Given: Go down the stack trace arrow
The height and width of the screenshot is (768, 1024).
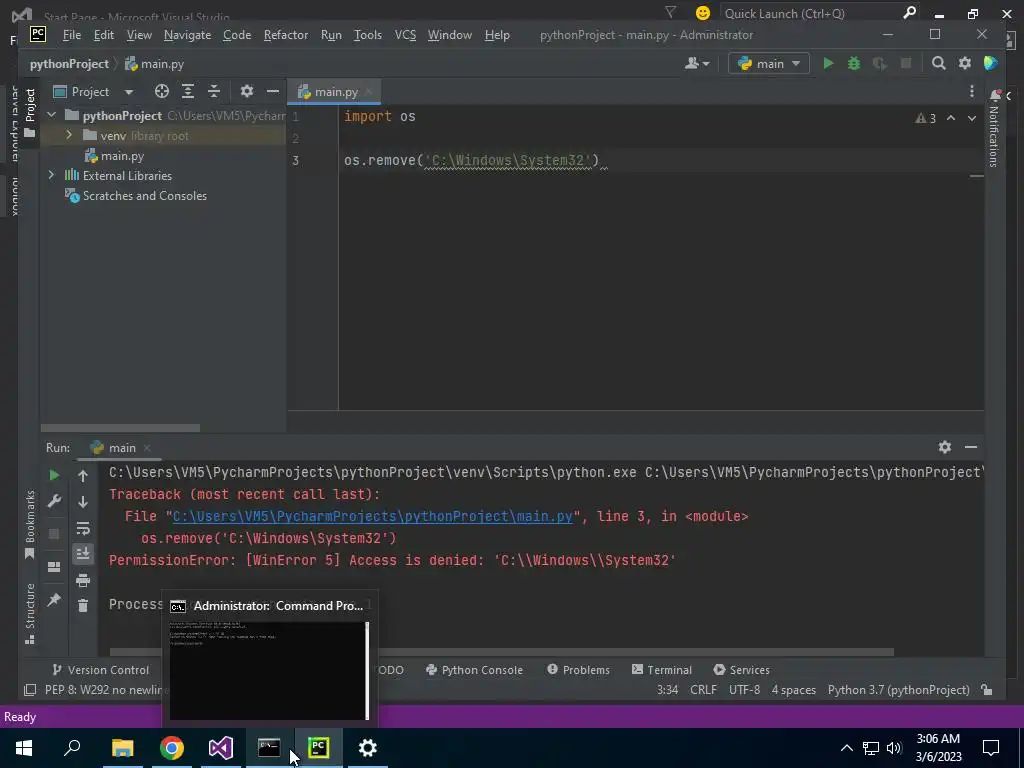Looking at the screenshot, I should 83,502.
